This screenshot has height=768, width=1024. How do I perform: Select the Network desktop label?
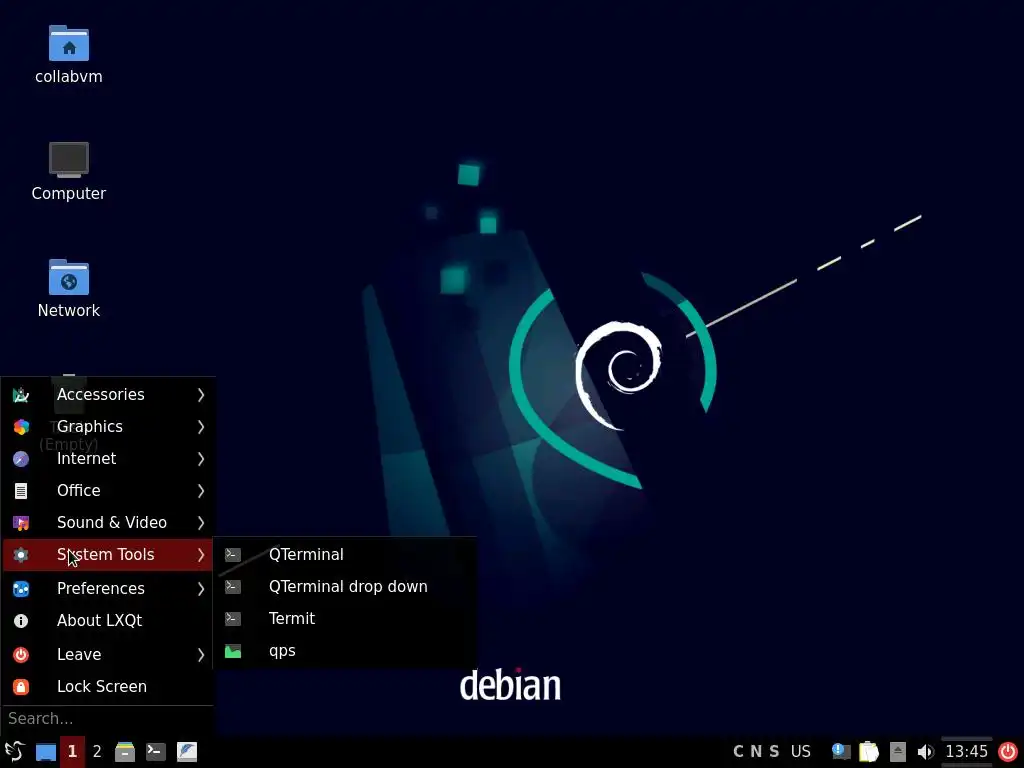tap(69, 310)
